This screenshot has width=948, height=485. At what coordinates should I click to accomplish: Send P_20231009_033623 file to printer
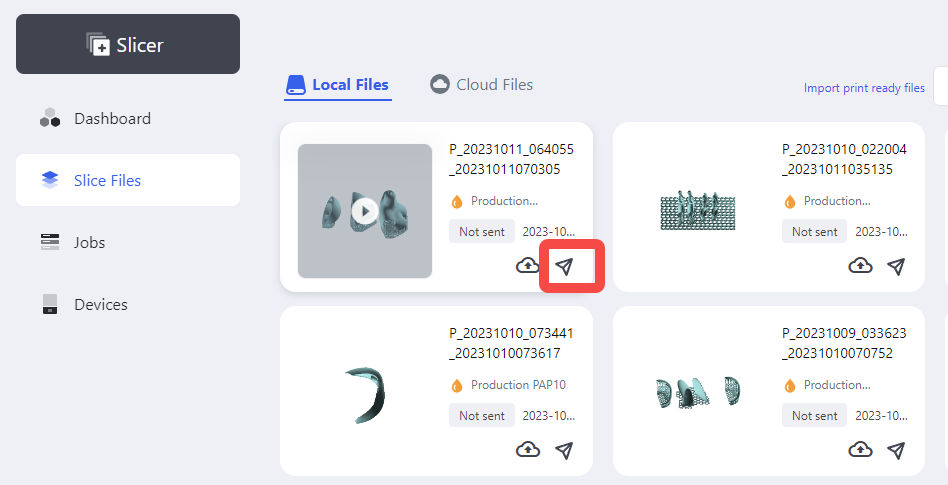897,450
